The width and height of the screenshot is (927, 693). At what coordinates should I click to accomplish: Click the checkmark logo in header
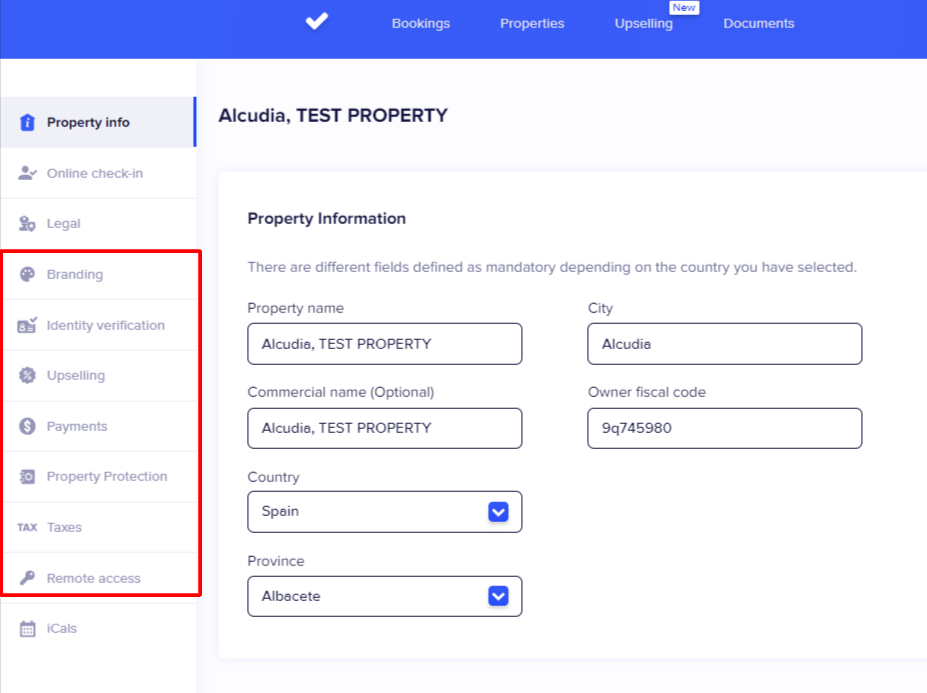click(x=316, y=21)
